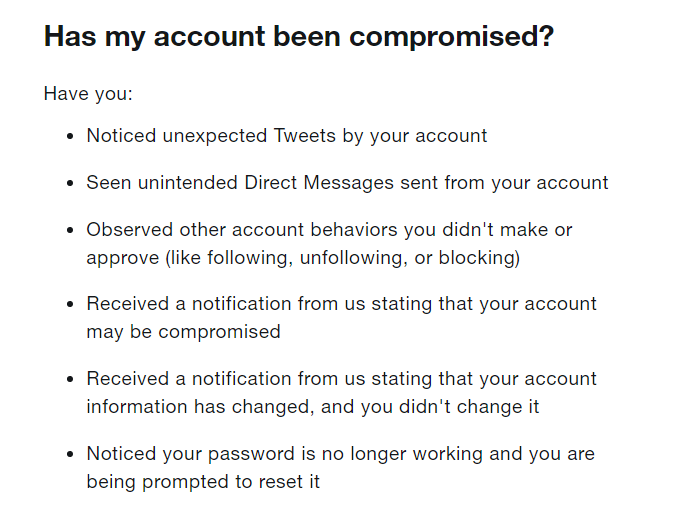Click the "Has my account been compromised?" heading
The width and height of the screenshot is (693, 525).
(299, 37)
